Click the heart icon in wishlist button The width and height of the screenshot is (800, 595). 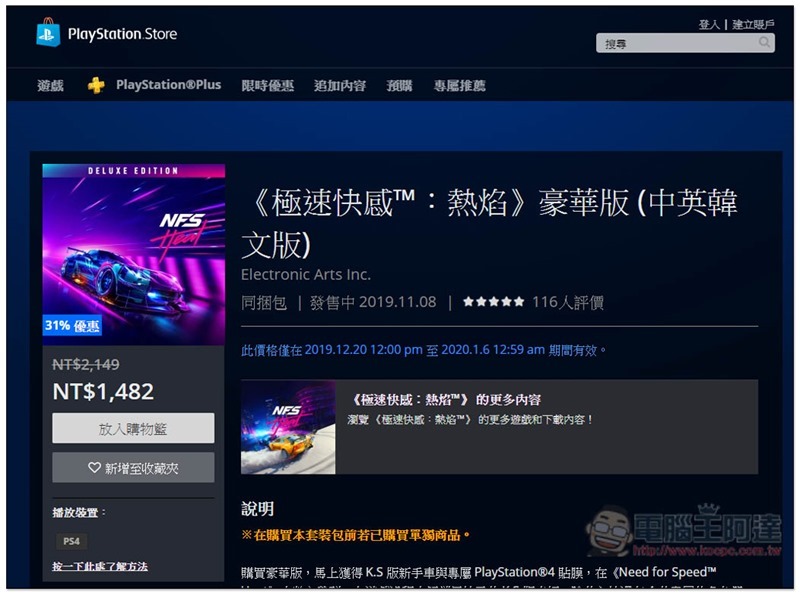[x=94, y=467]
